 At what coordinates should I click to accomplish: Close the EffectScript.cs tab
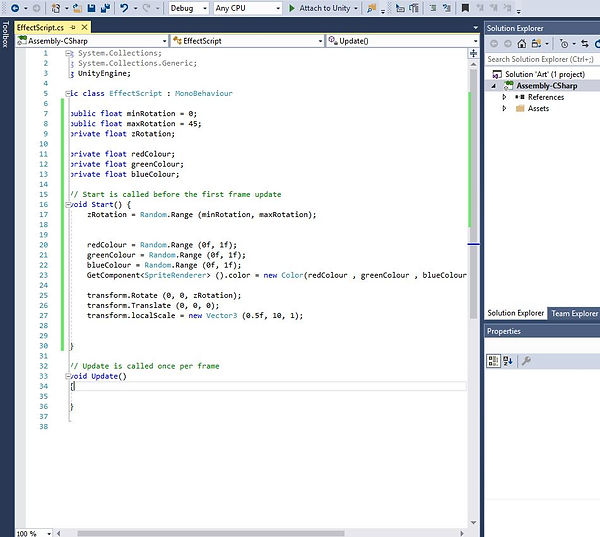85,27
